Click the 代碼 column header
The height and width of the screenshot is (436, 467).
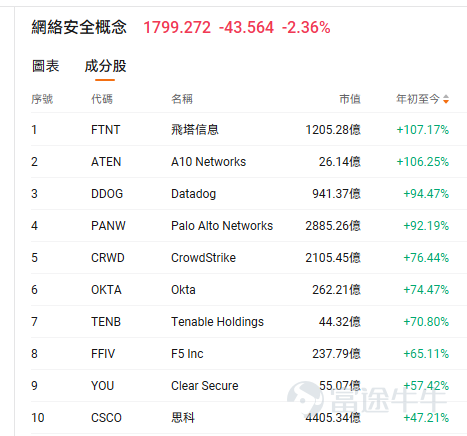tap(102, 99)
